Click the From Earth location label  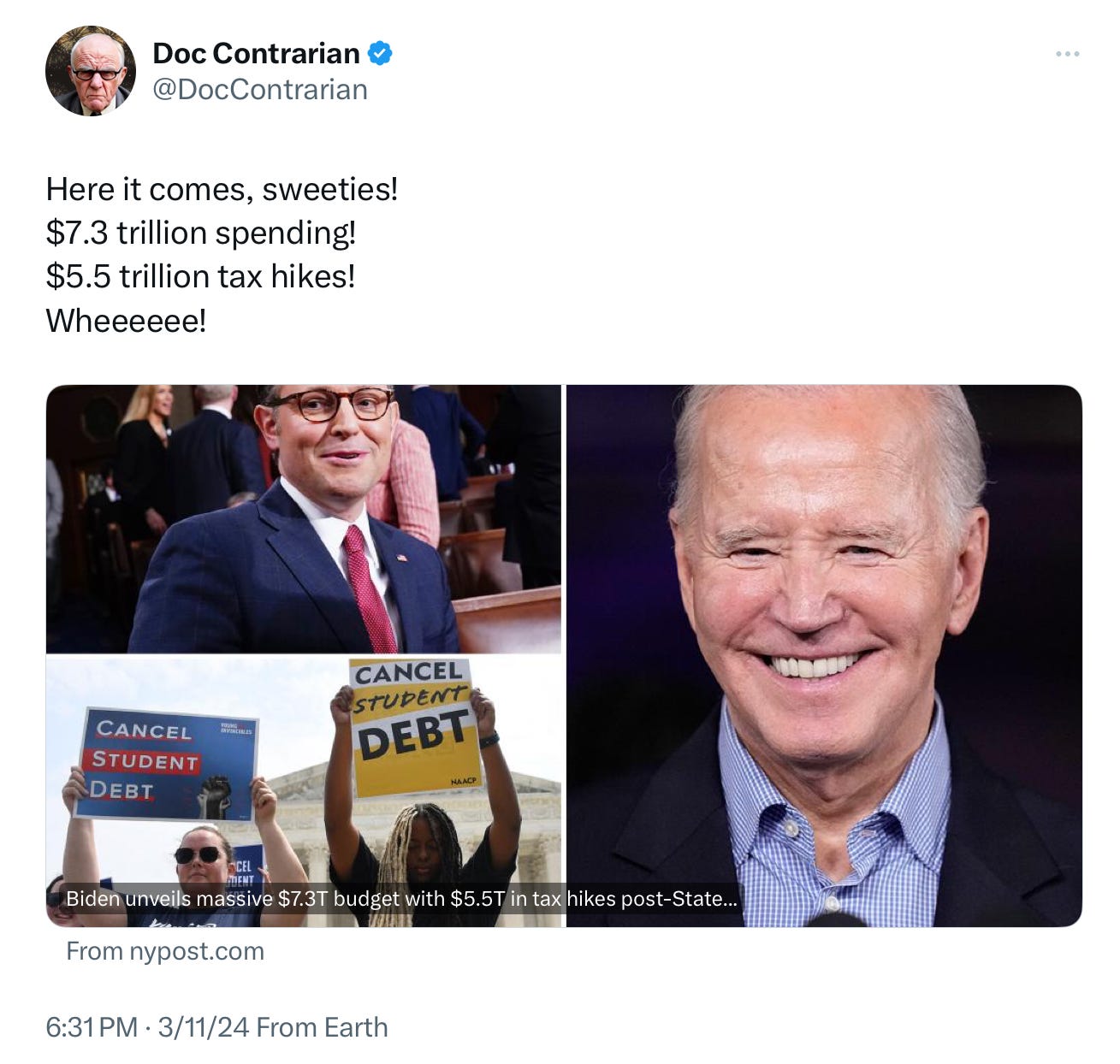322,1027
